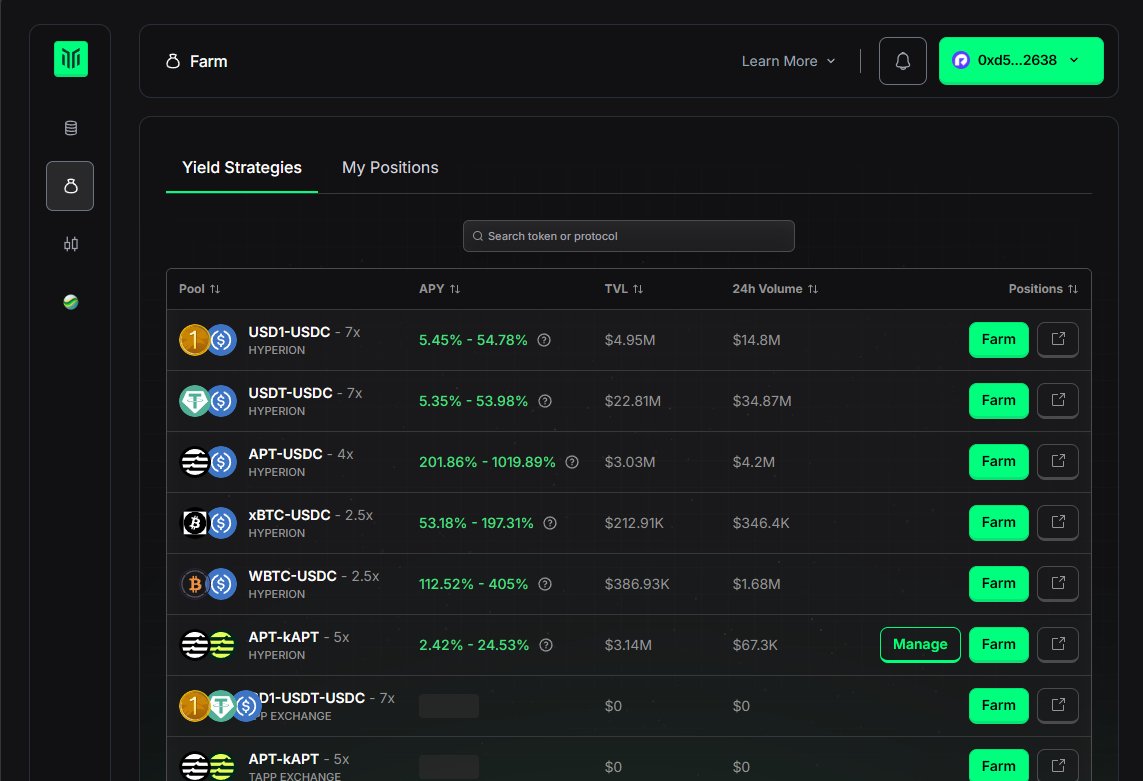This screenshot has width=1143, height=781.
Task: Expand the Learn More dropdown
Action: 789,61
